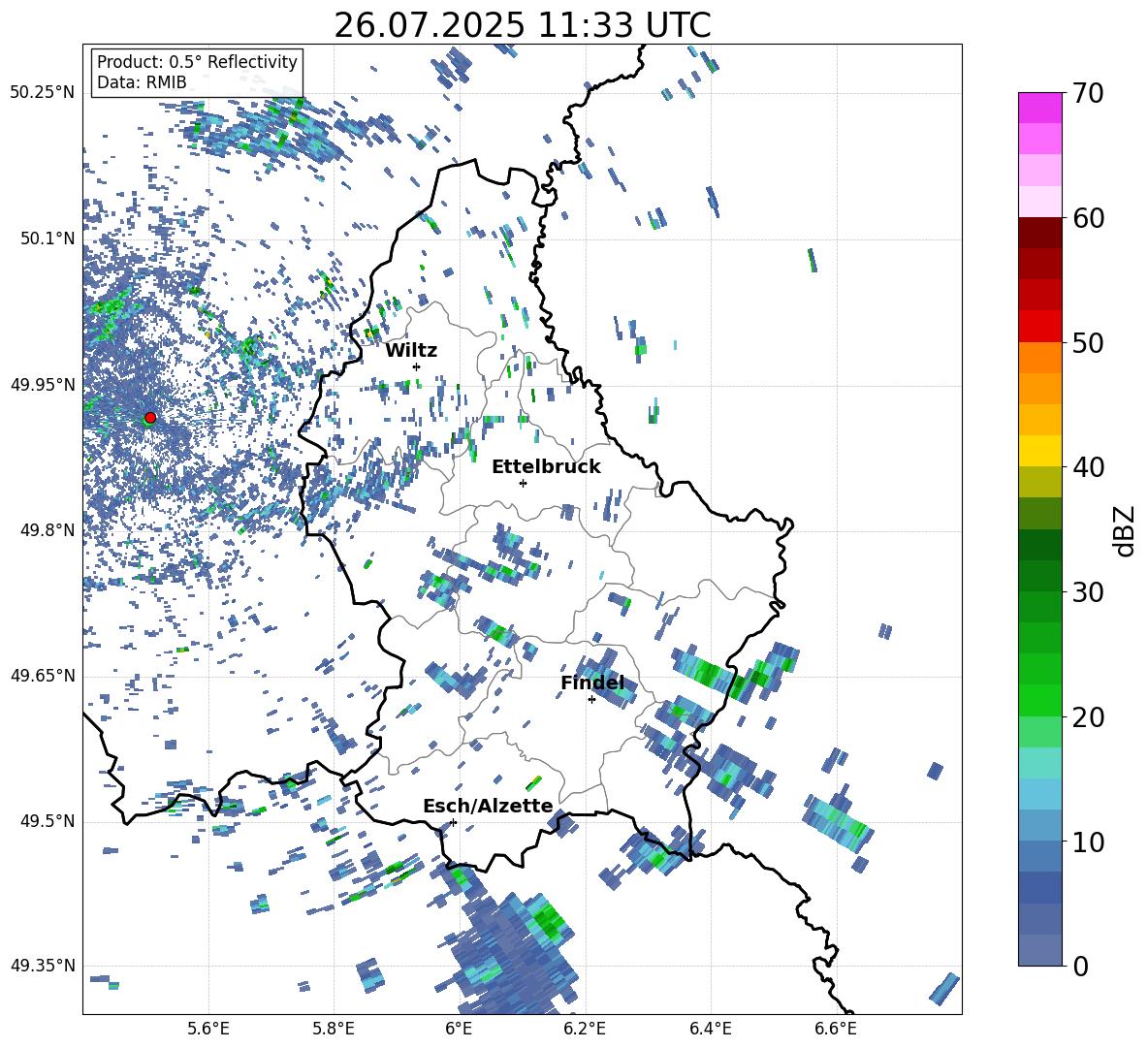Image resolution: width=1148 pixels, height=1048 pixels.
Task: Click the colorbar 0 tick value
Action: (x=1080, y=966)
